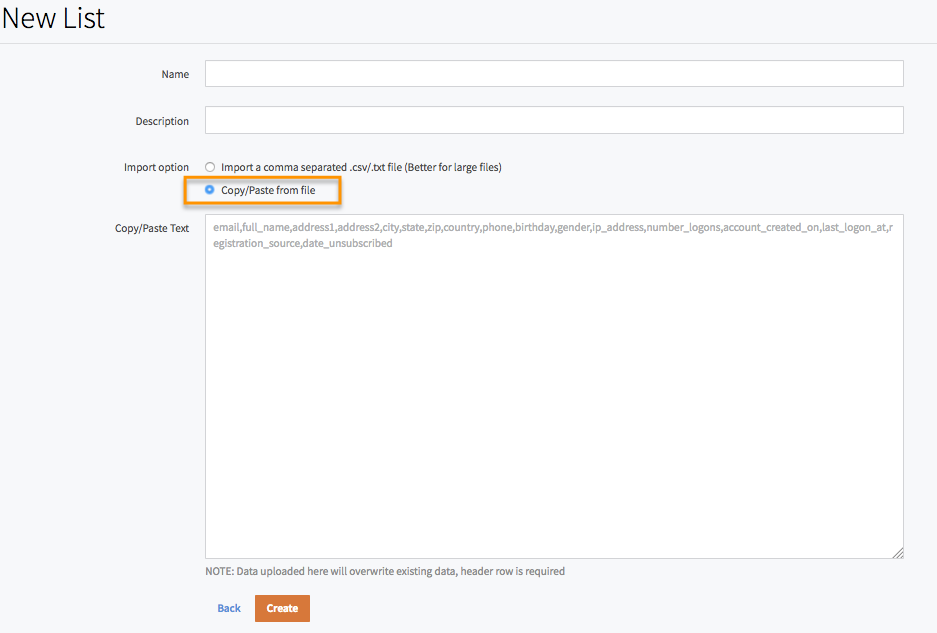Viewport: 937px width, 633px height.
Task: Click the '(Better for large files)' text
Action: tap(453, 167)
